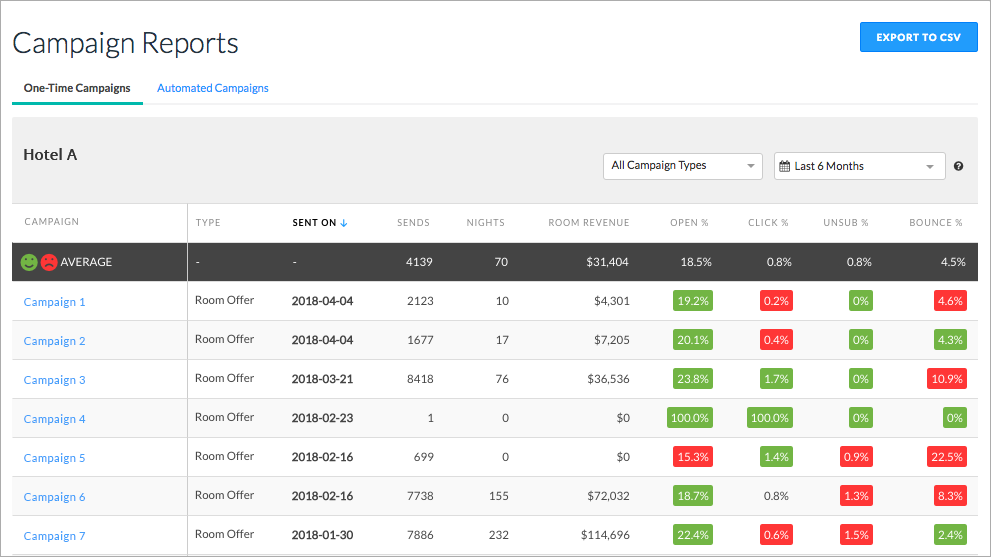Screen dimensions: 991x557
Task: Click the red 4.6% bounce badge
Action: [951, 301]
